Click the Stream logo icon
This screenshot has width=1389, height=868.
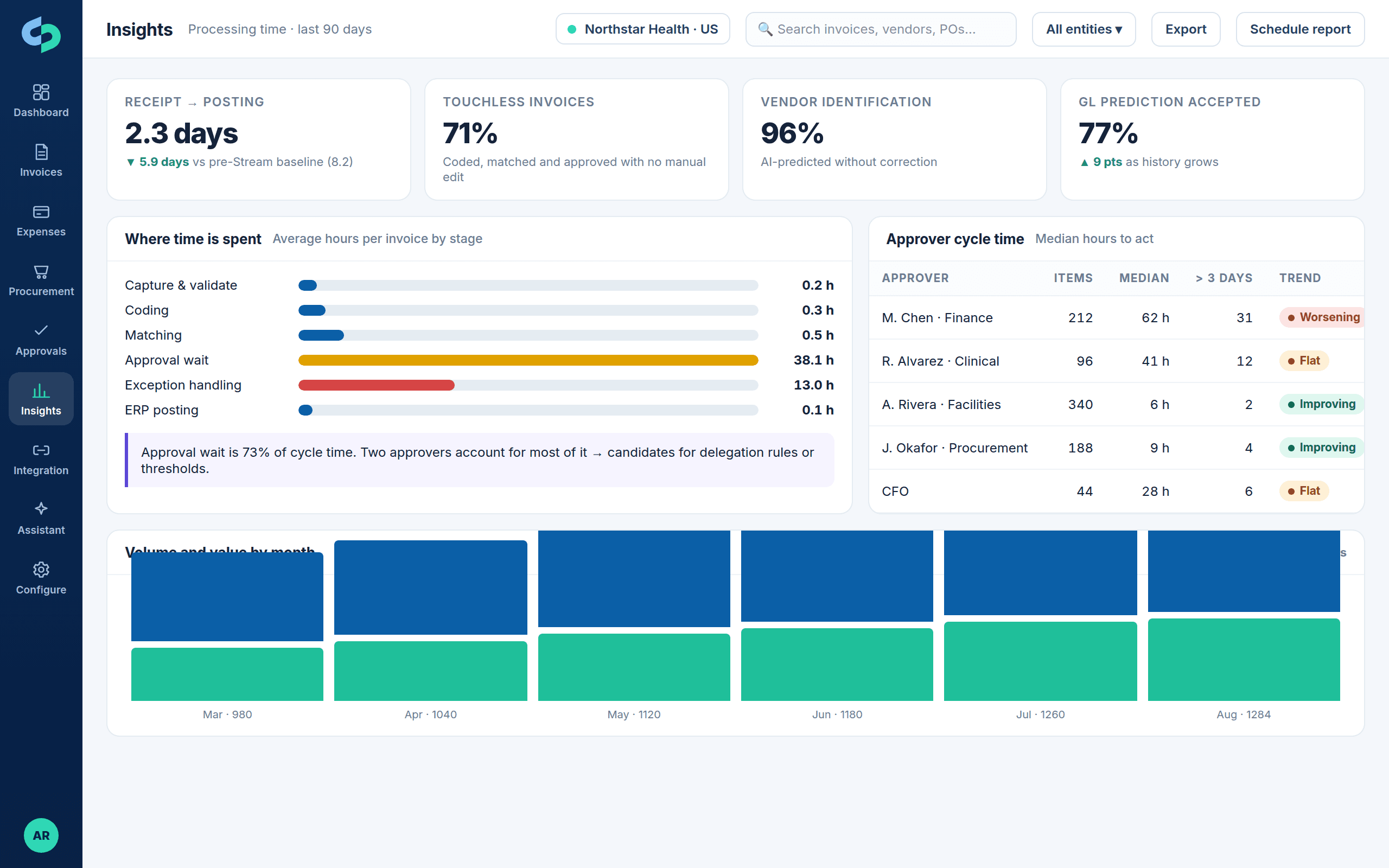click(x=41, y=34)
